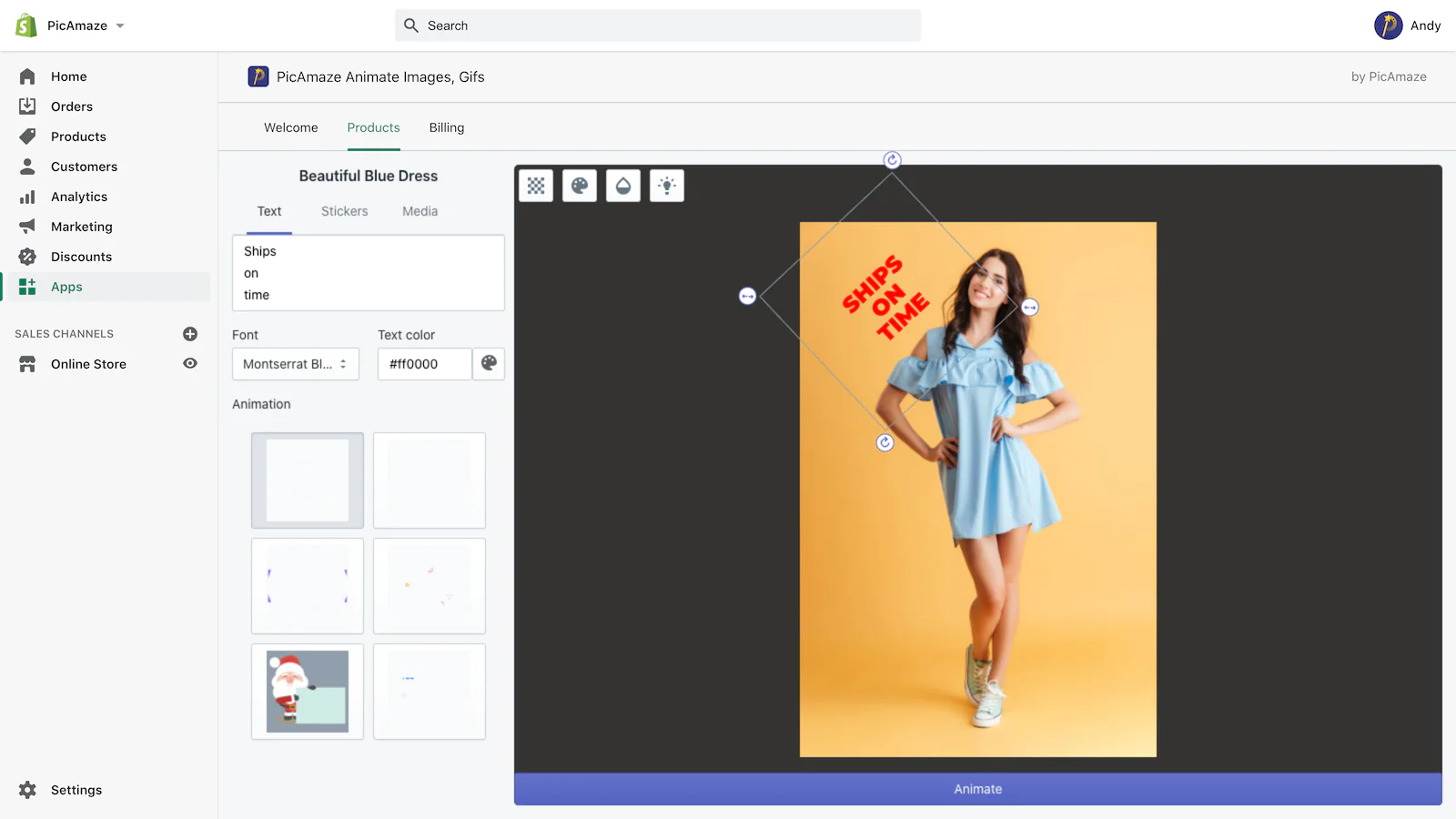The image size is (1456, 819).
Task: Open the canvas color palette tool
Action: click(580, 186)
